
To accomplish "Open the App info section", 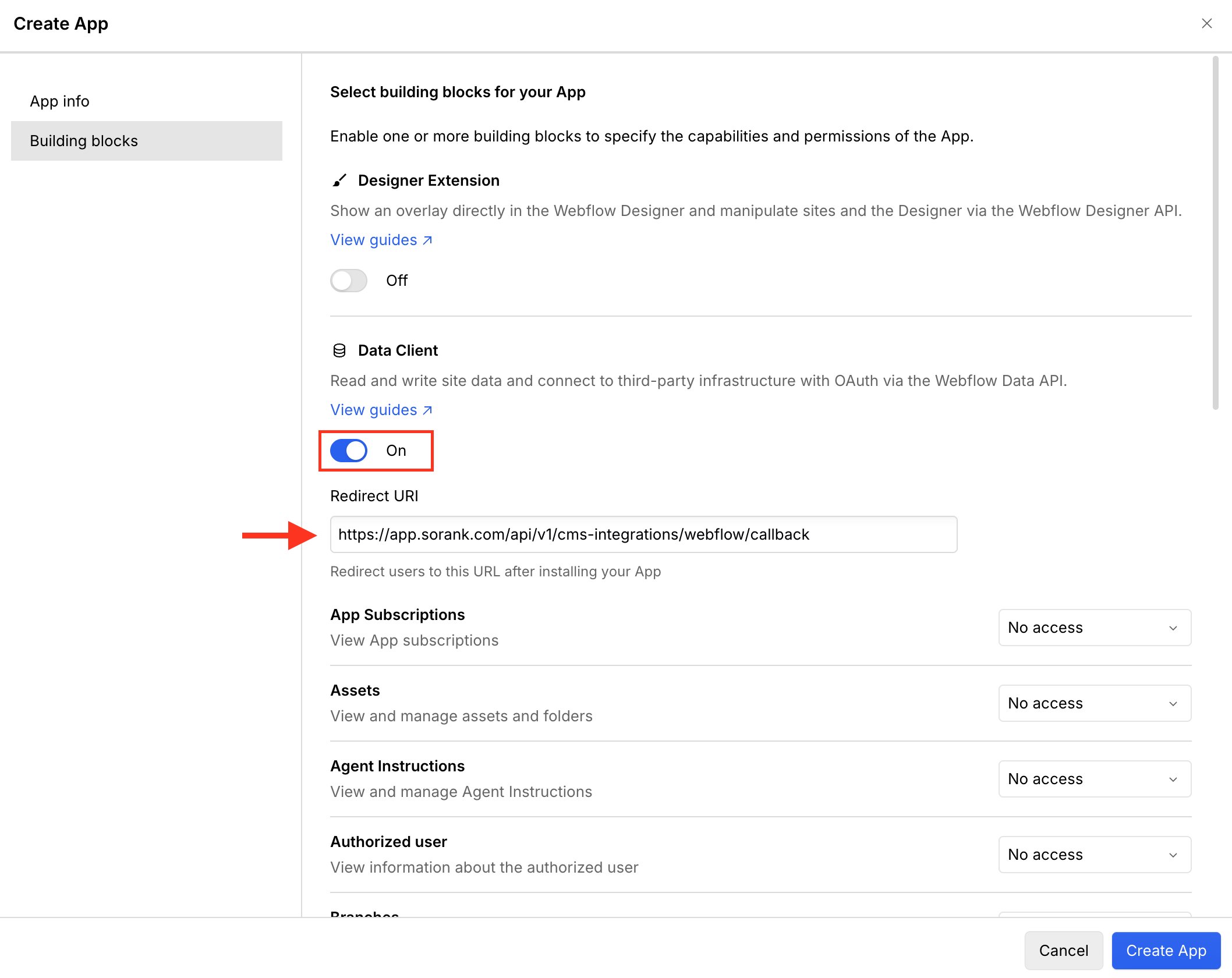I will tap(147, 101).
